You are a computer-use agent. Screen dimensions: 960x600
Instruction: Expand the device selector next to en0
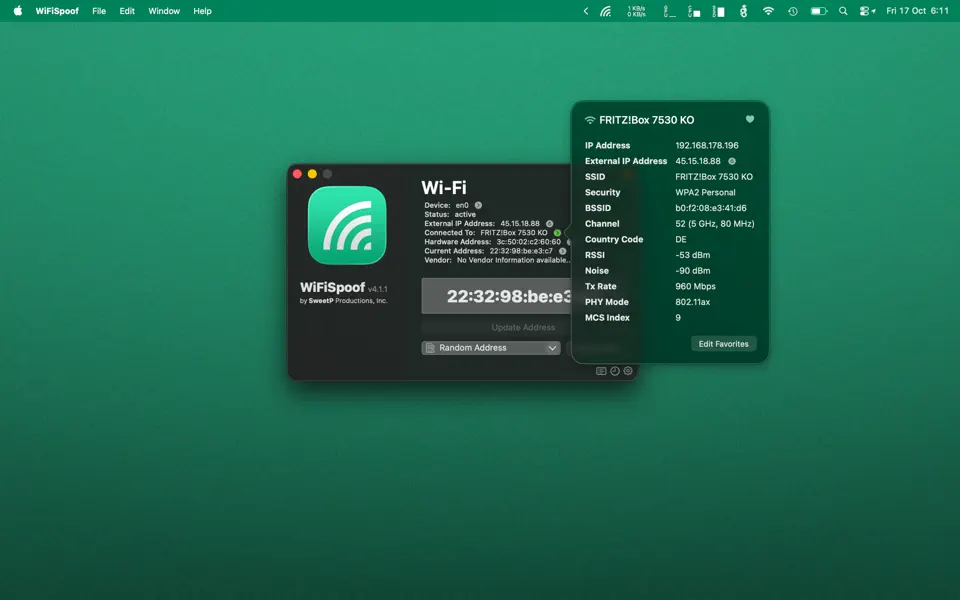tap(479, 206)
